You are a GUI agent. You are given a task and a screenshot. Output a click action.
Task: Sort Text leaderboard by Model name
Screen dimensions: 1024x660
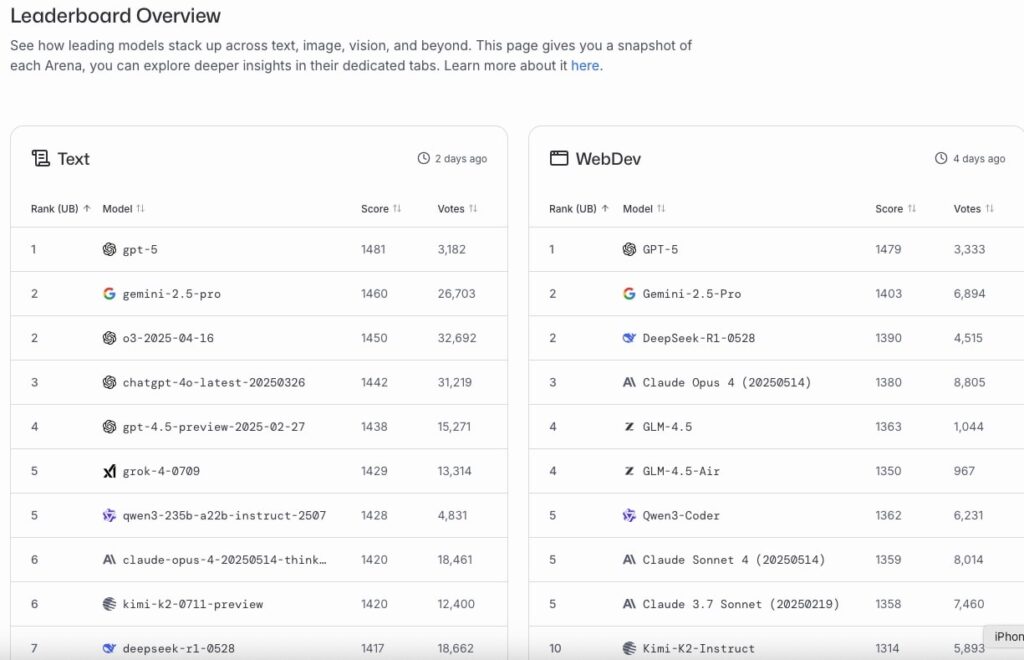[x=124, y=209]
